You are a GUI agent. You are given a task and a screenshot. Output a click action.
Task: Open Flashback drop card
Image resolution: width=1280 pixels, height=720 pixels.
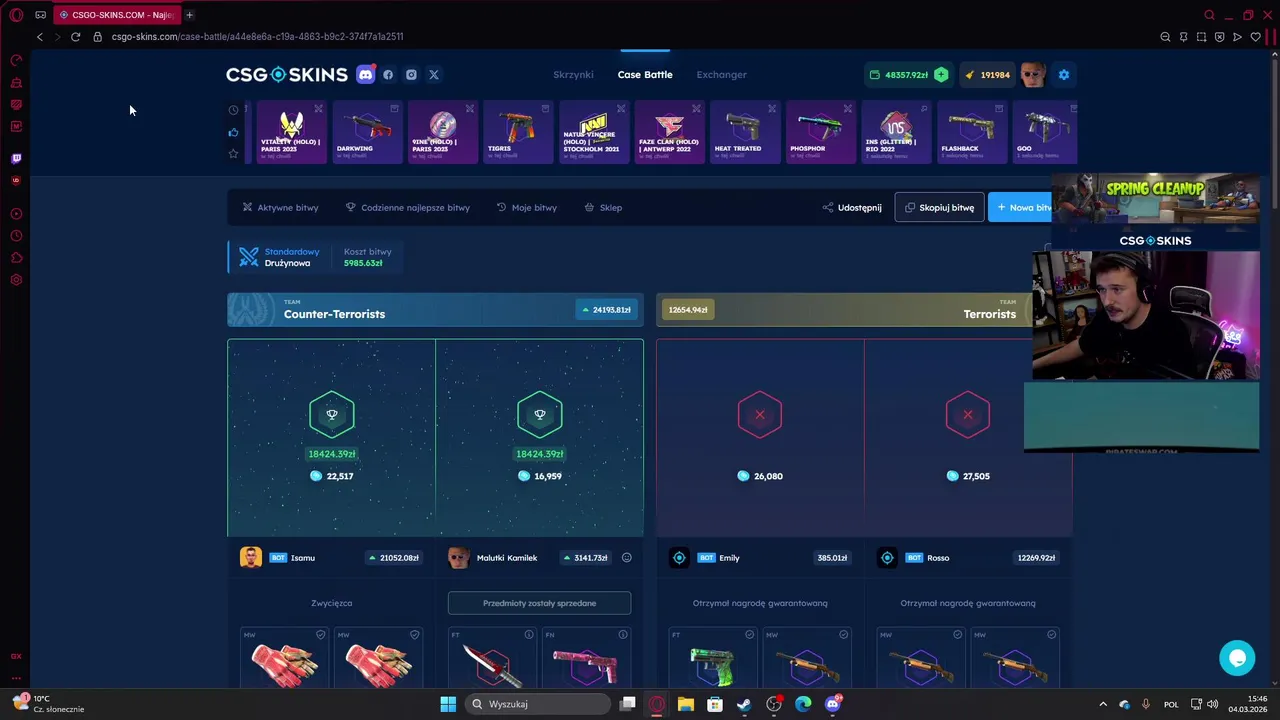point(971,132)
